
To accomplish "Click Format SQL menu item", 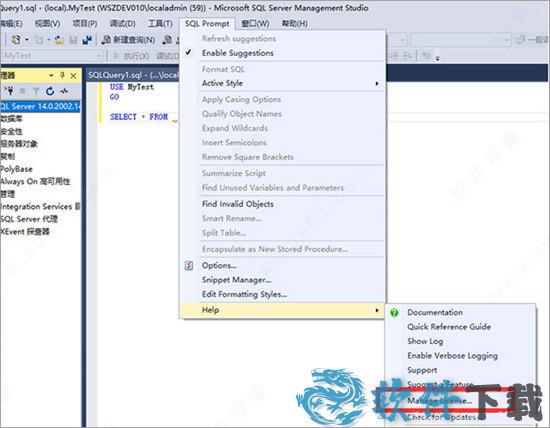I will [x=223, y=69].
